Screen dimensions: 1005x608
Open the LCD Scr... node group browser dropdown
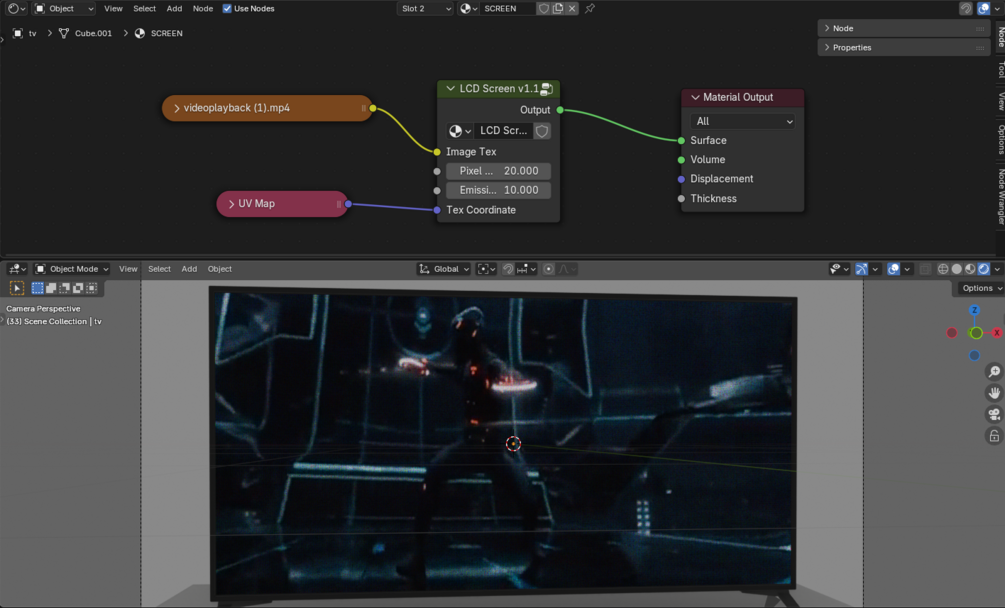click(460, 131)
